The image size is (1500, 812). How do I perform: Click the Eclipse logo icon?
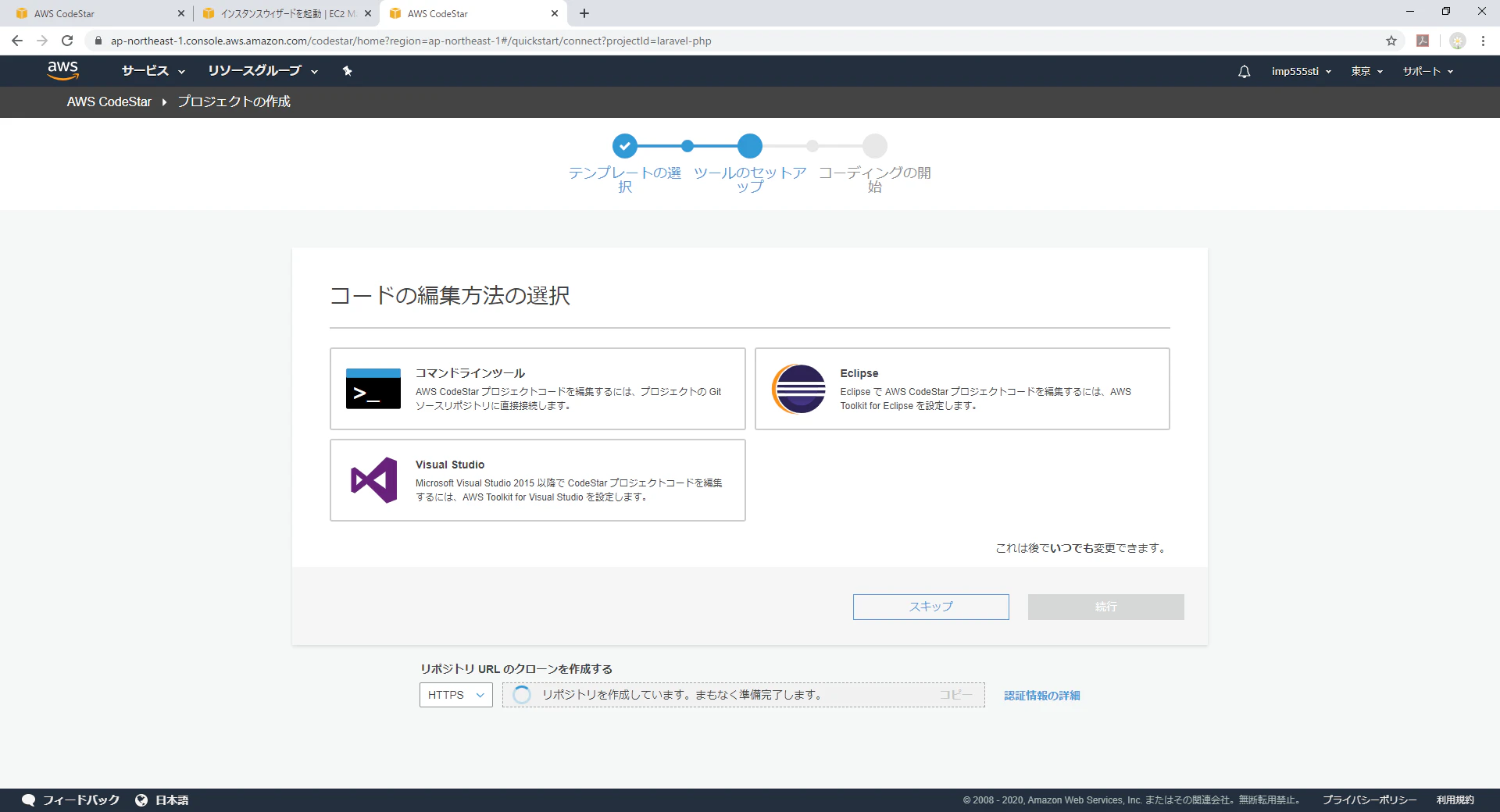pos(798,389)
